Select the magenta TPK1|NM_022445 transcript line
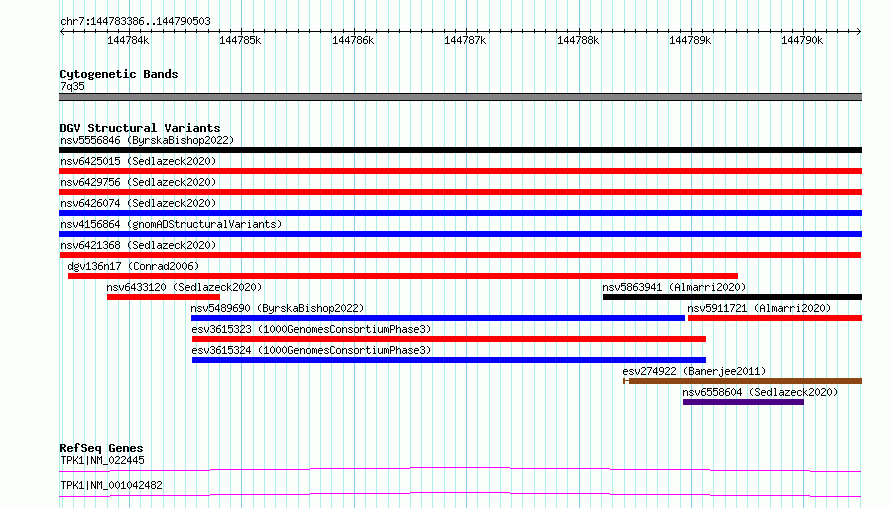This screenshot has height=508, width=890. pyautogui.click(x=460, y=469)
